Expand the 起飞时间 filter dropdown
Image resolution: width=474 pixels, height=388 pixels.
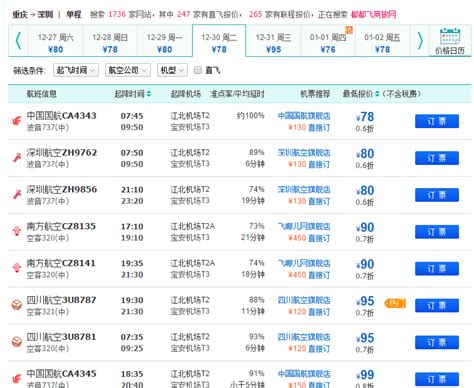tap(76, 70)
